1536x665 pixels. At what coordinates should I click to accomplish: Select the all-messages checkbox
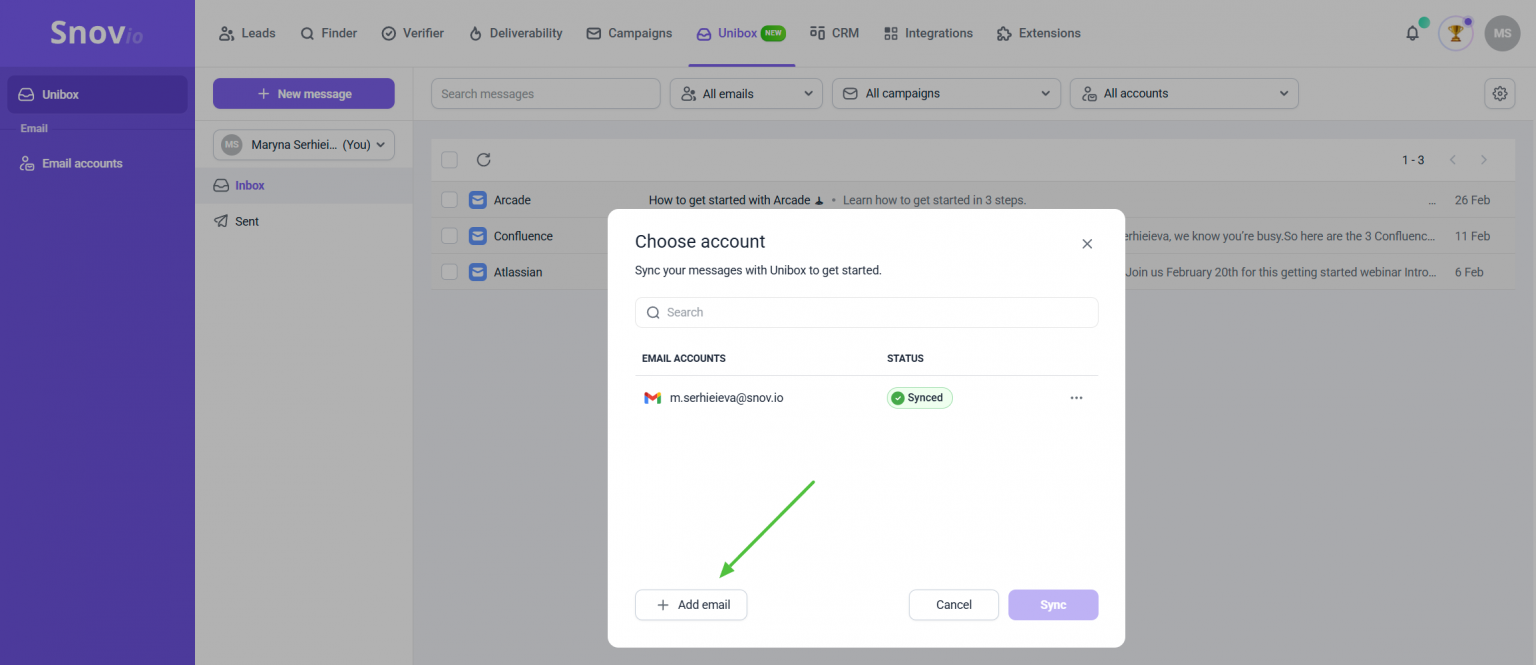(x=450, y=160)
